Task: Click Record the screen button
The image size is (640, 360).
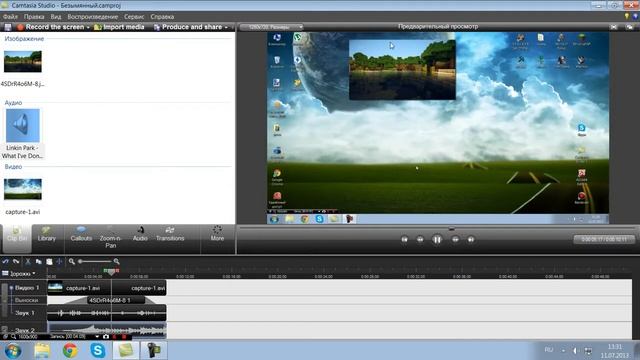Action: 51,27
